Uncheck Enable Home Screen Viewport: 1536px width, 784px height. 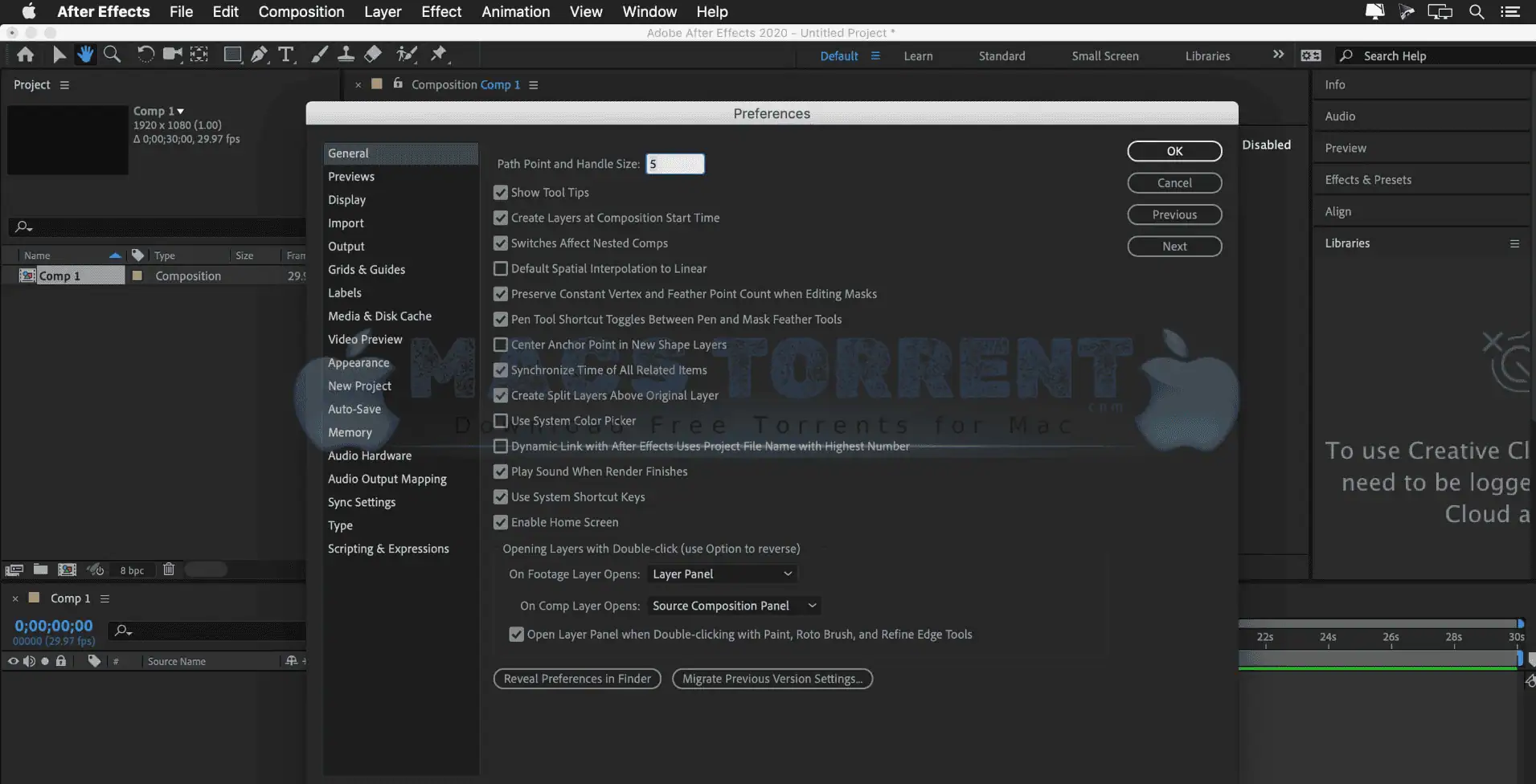tap(501, 522)
